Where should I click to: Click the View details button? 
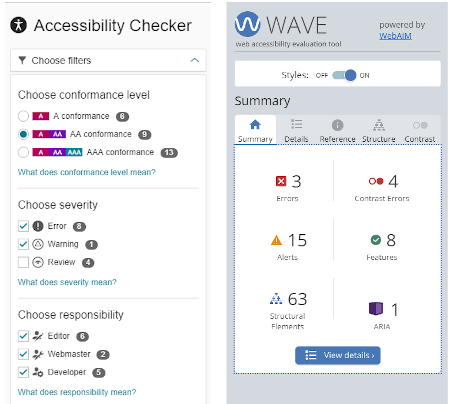pyautogui.click(x=338, y=355)
